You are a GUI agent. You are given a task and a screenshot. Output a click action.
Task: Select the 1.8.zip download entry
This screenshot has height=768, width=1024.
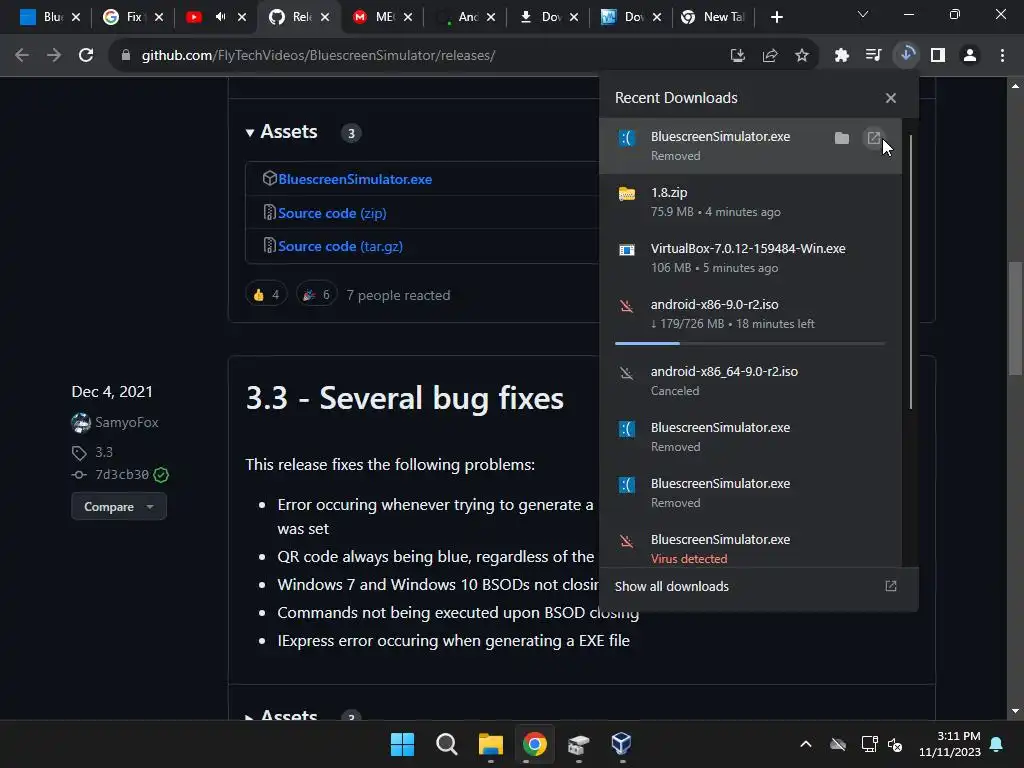[750, 202]
